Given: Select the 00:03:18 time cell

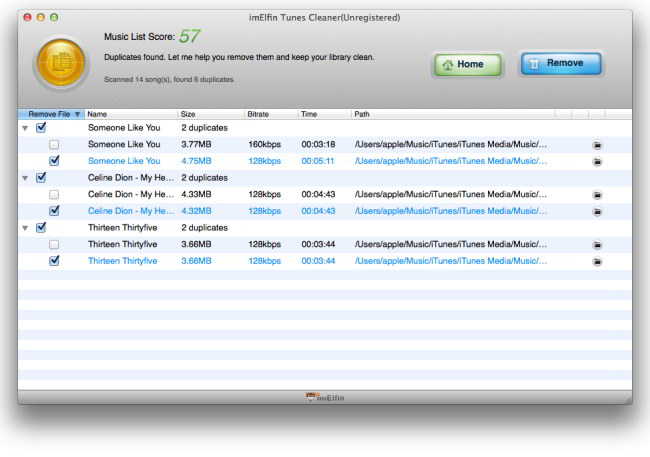Looking at the screenshot, I should pyautogui.click(x=318, y=144).
